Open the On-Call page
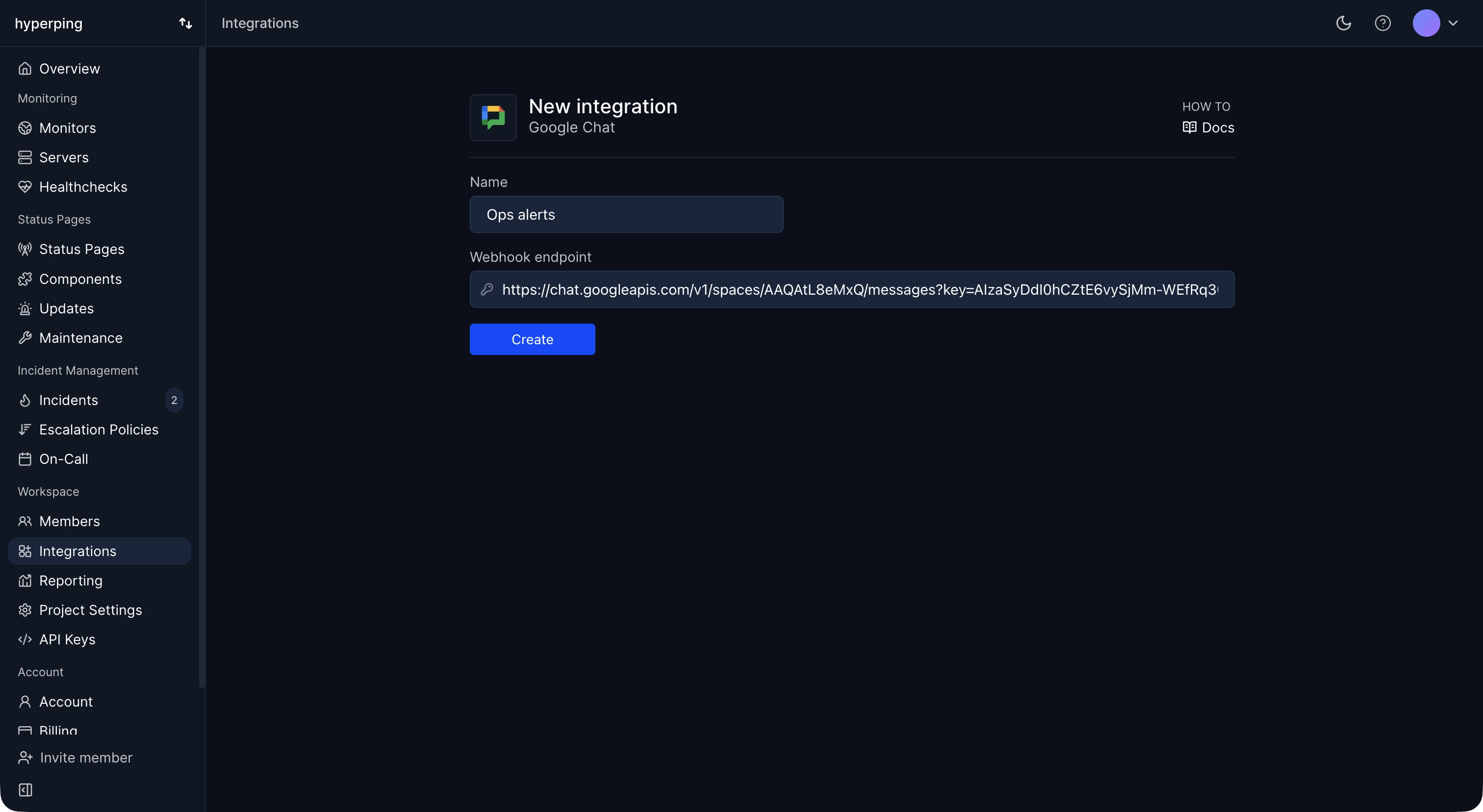Screen dimensions: 1483x812 click(x=100, y=459)
